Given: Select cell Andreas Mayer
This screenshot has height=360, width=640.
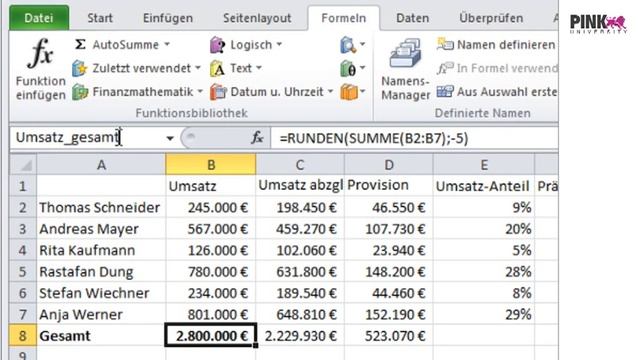Looking at the screenshot, I should pyautogui.click(x=101, y=229).
